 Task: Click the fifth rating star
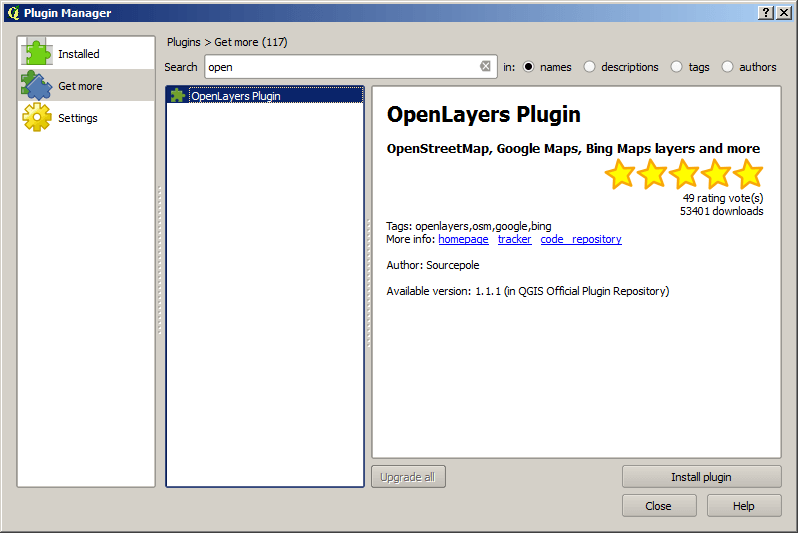coord(748,174)
